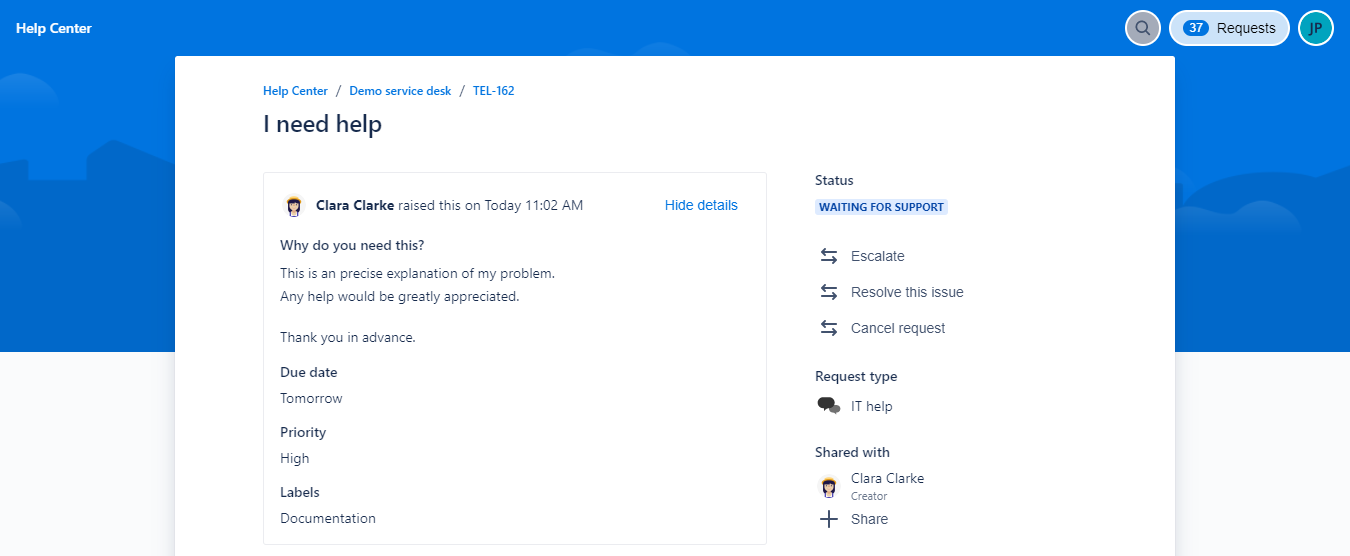Click the JP profile avatar
Screen dimensions: 1350x556
tap(1315, 28)
